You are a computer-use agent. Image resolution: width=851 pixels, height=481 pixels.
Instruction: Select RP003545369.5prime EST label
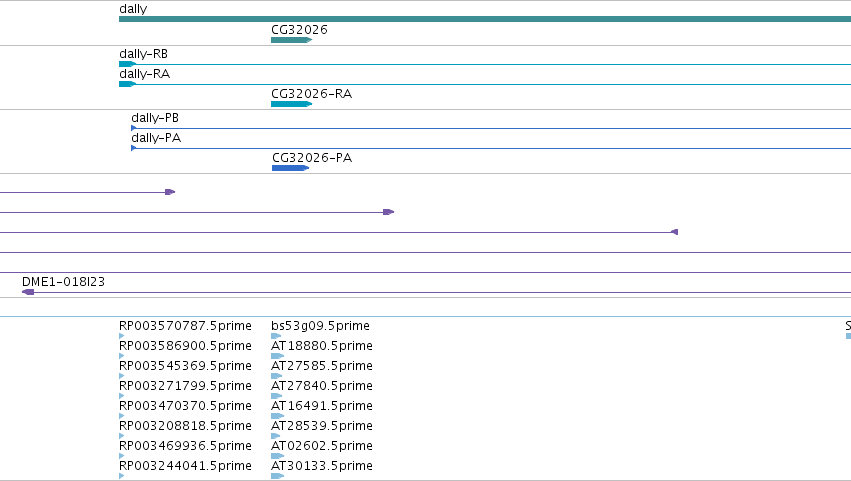(185, 366)
